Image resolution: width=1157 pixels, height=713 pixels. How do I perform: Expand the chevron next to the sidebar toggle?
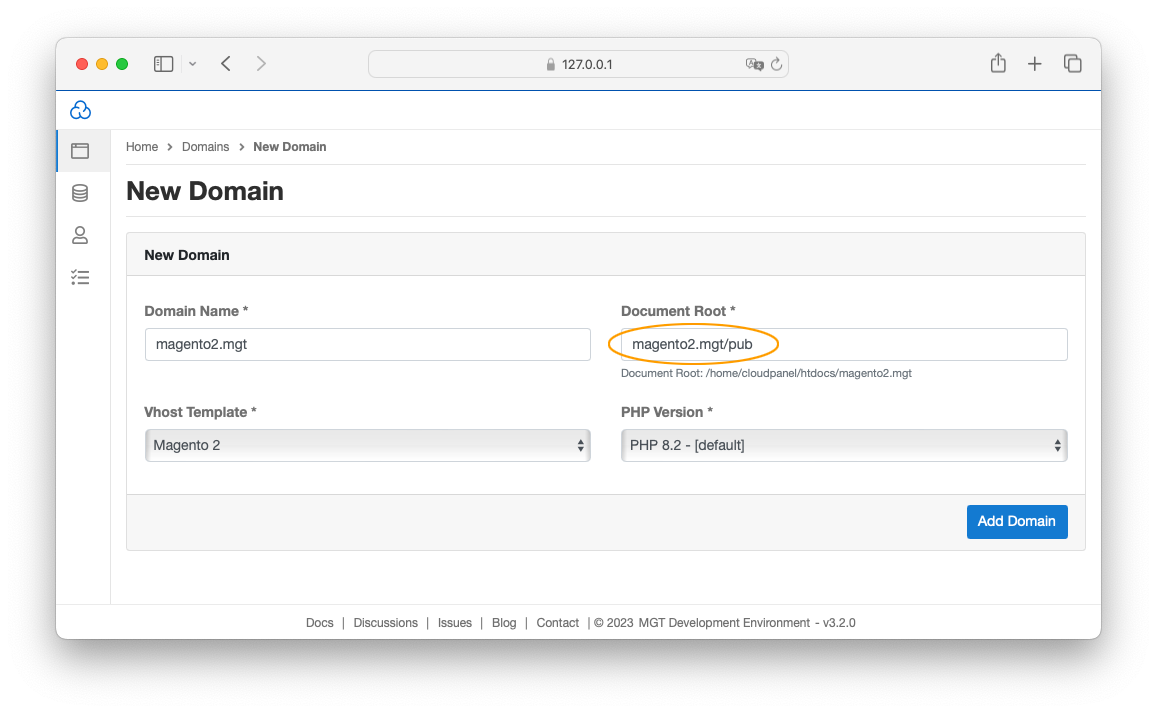[x=192, y=63]
